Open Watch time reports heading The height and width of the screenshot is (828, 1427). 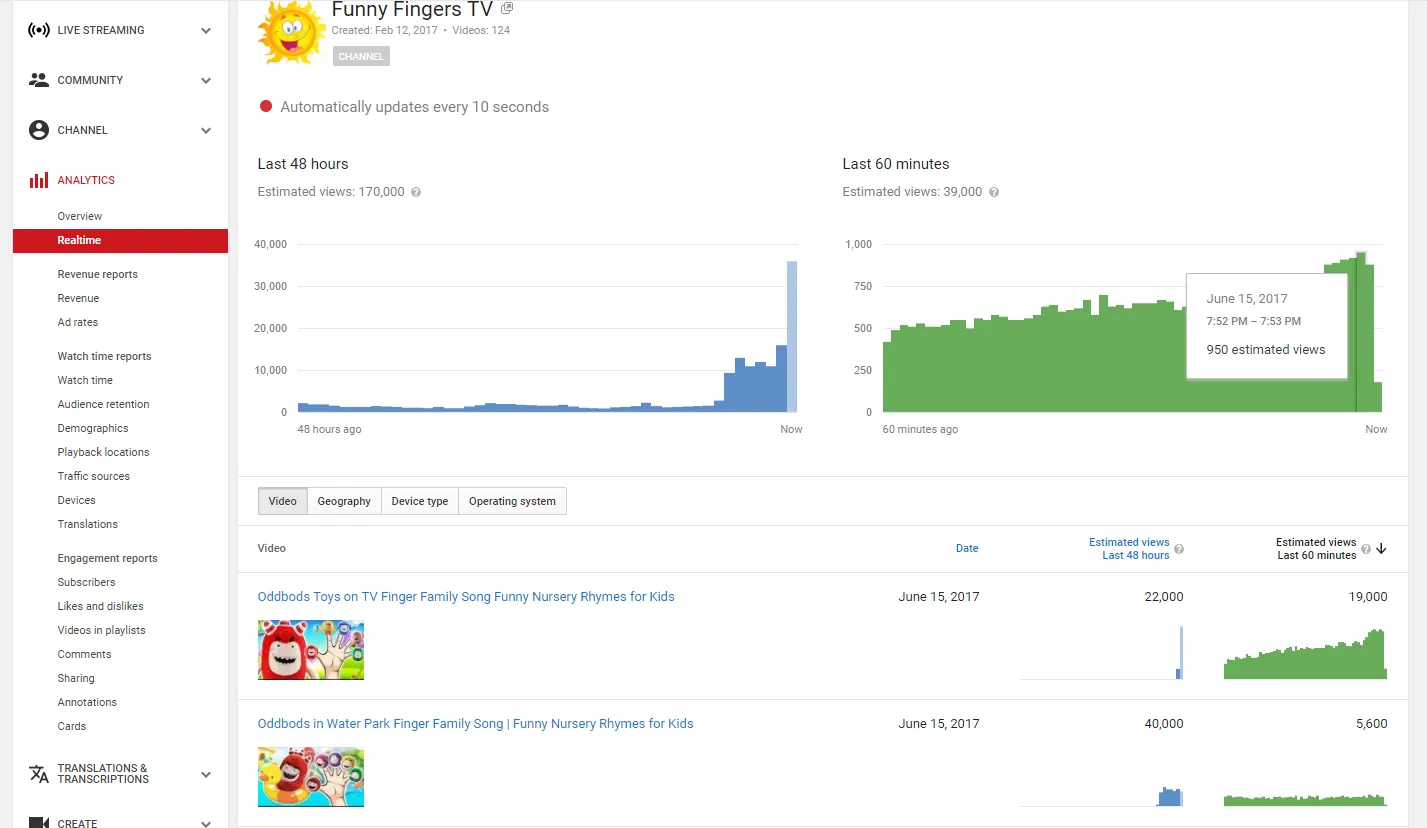click(x=105, y=356)
